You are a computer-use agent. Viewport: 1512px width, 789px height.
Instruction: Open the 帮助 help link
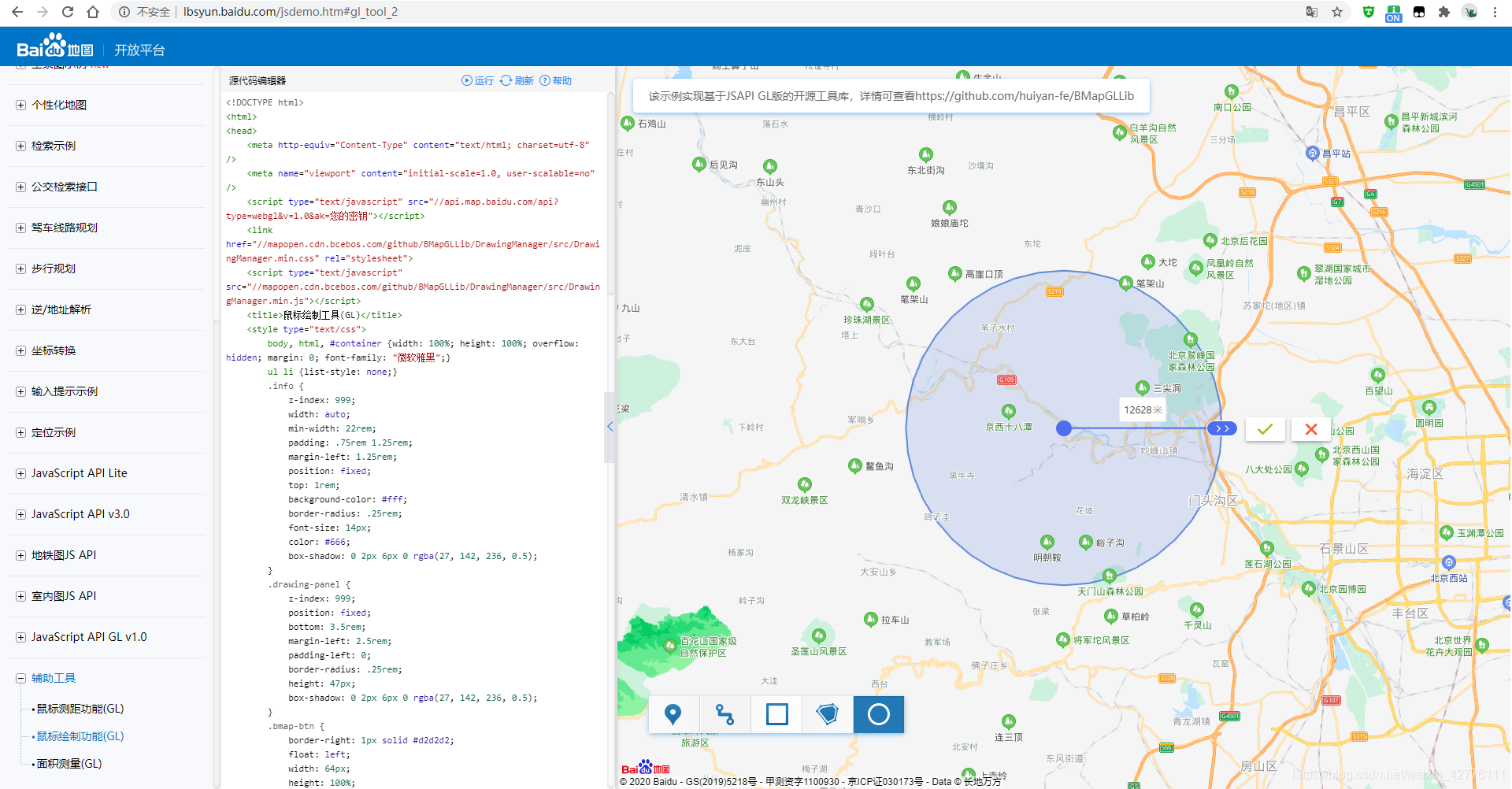tap(556, 80)
